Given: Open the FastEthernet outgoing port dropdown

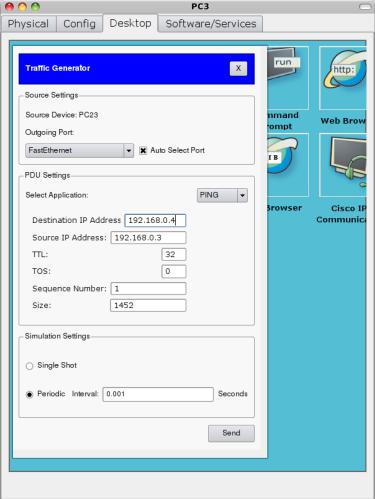Looking at the screenshot, I should (79, 150).
